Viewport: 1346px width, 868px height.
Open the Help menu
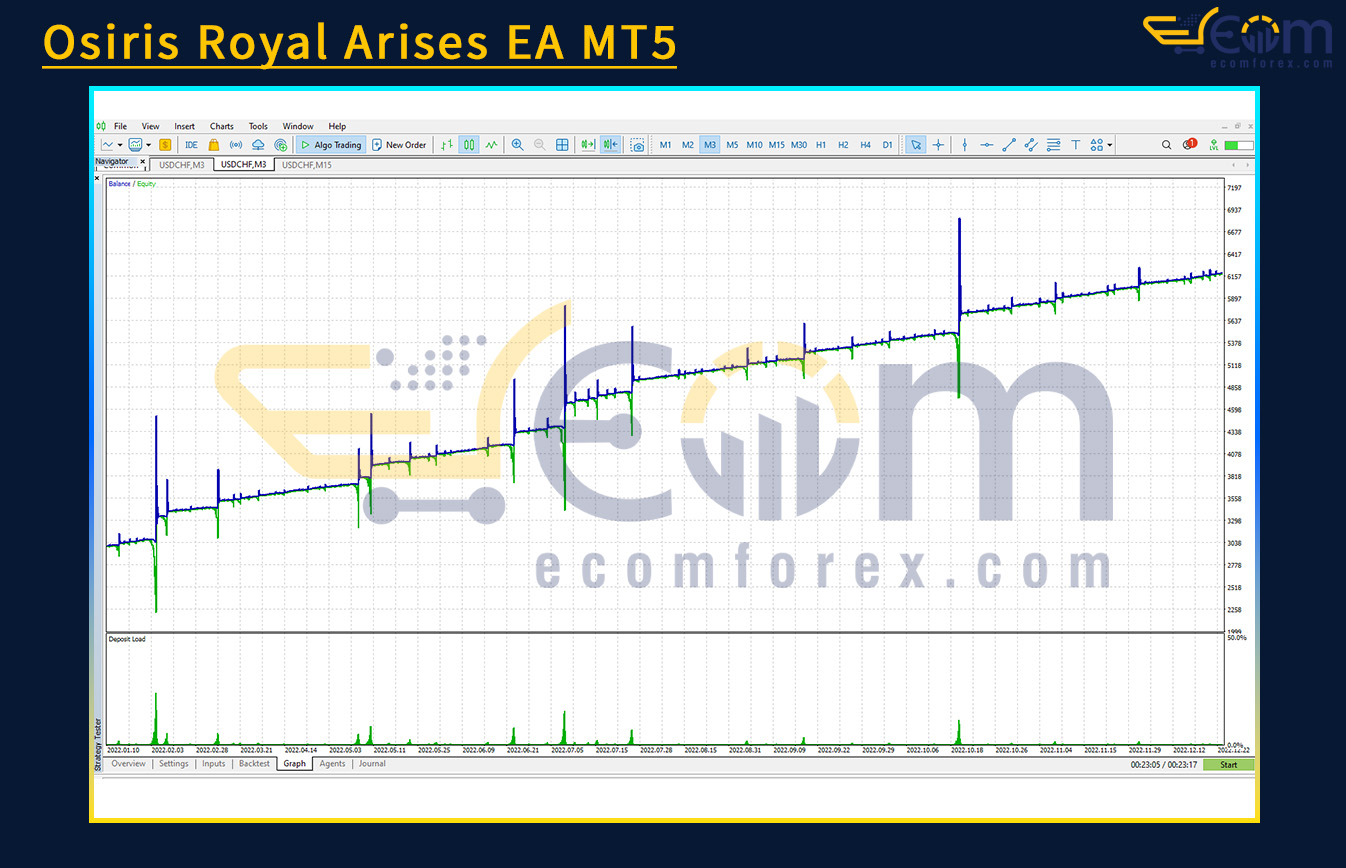pyautogui.click(x=337, y=126)
